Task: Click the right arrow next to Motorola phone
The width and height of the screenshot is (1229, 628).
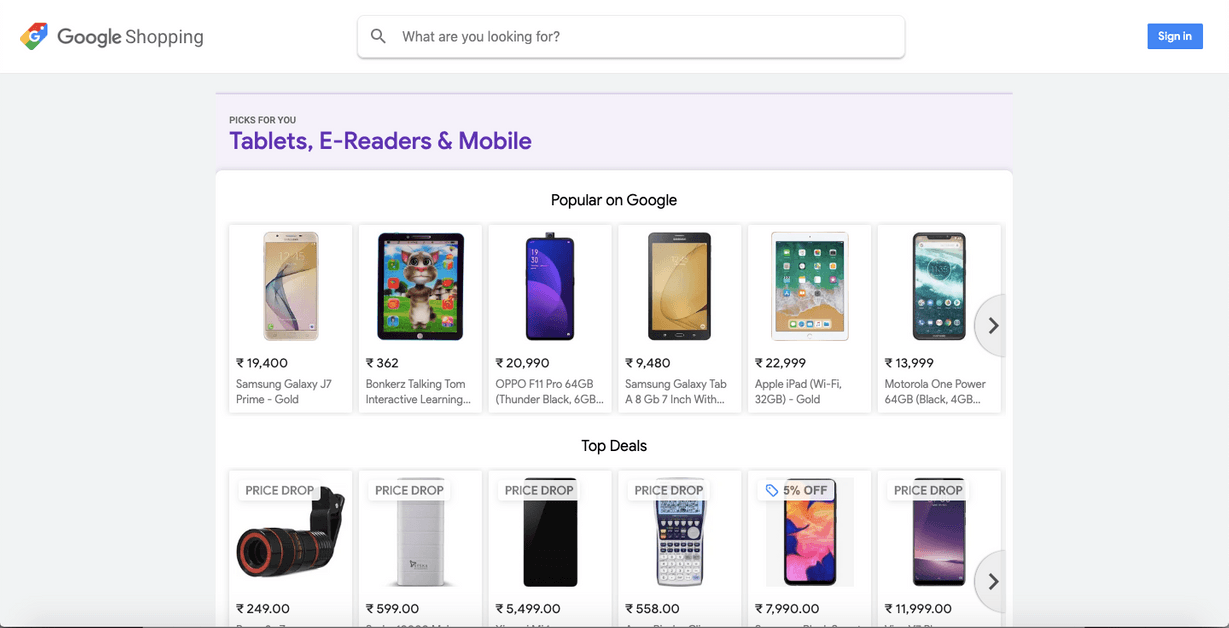Action: click(991, 325)
